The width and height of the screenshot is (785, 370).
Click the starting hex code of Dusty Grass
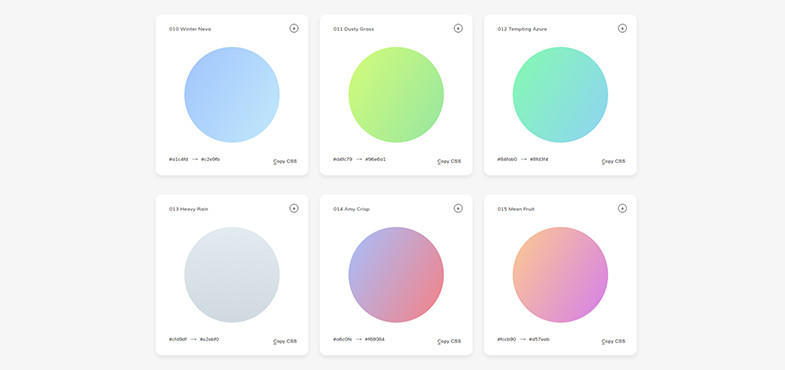[x=342, y=159]
